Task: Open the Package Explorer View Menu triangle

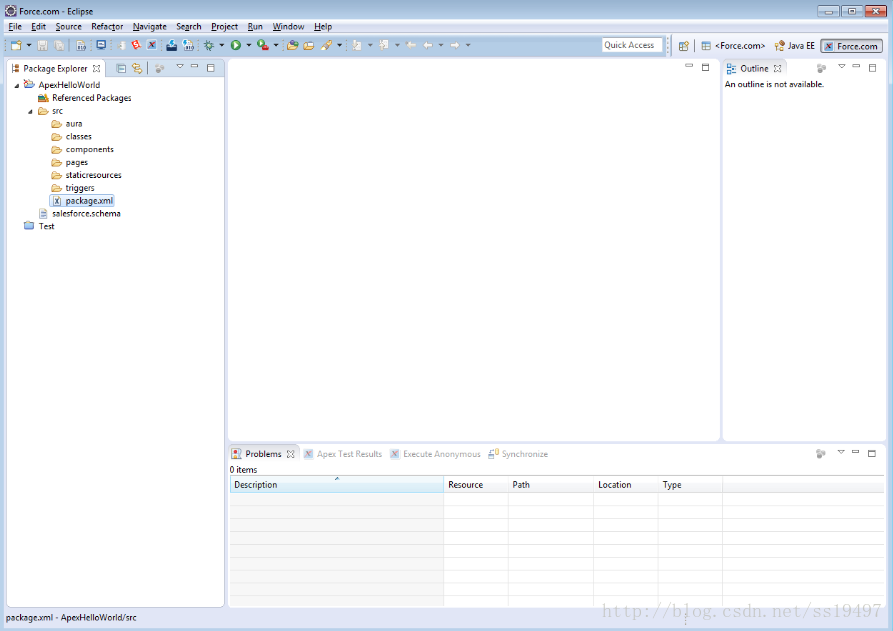Action: pos(180,67)
